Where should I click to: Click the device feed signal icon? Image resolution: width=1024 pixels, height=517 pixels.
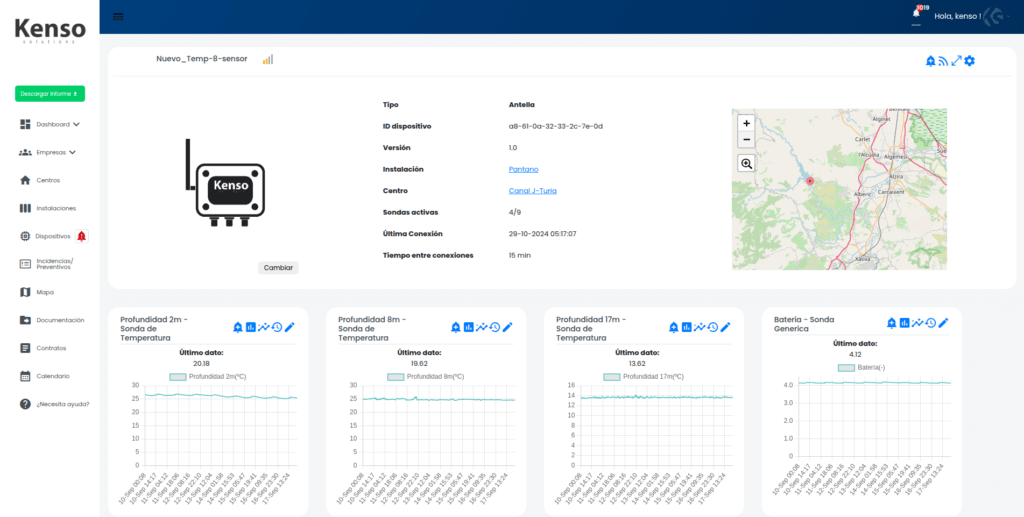point(943,61)
